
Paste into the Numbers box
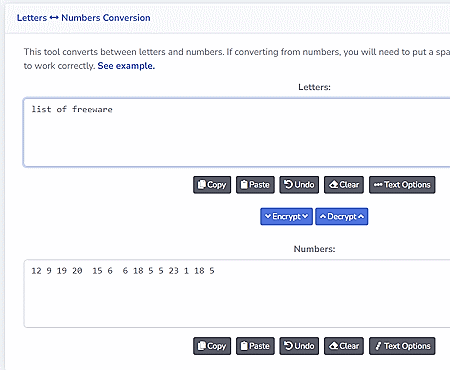tap(255, 346)
